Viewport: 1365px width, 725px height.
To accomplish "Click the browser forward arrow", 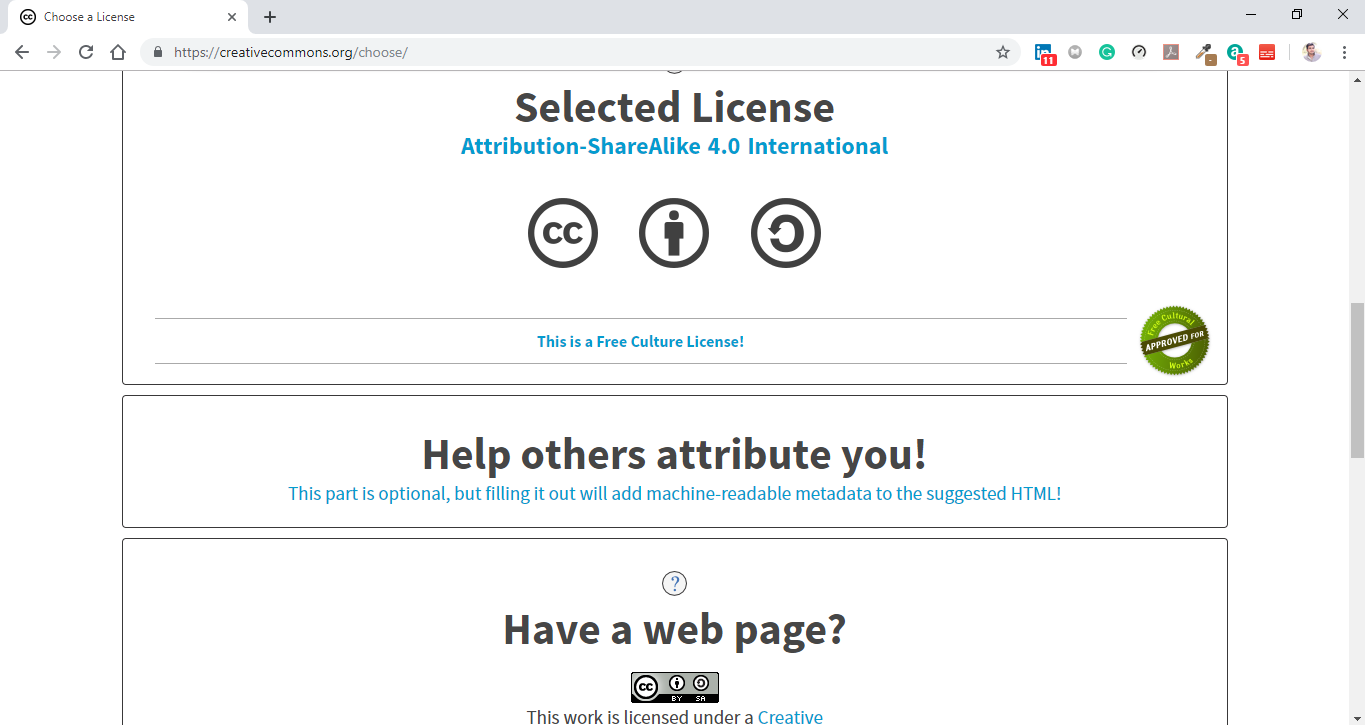I will [54, 52].
